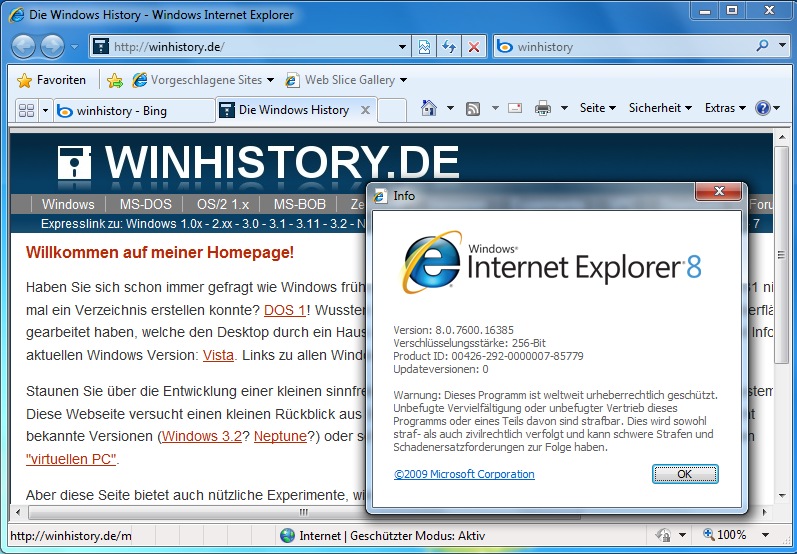Image resolution: width=797 pixels, height=554 pixels.
Task: Follow the Vista link
Action: click(x=218, y=355)
